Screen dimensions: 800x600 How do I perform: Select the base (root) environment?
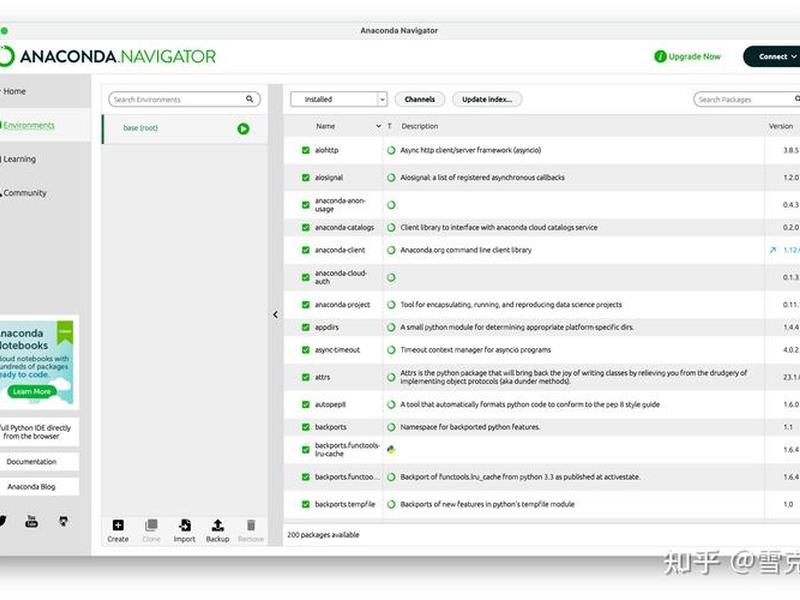(x=185, y=129)
